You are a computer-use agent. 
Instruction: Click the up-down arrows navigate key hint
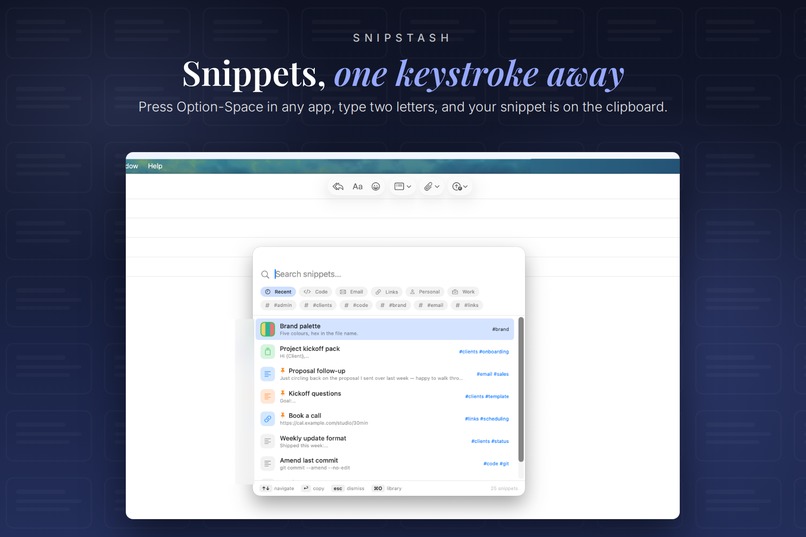pos(266,488)
